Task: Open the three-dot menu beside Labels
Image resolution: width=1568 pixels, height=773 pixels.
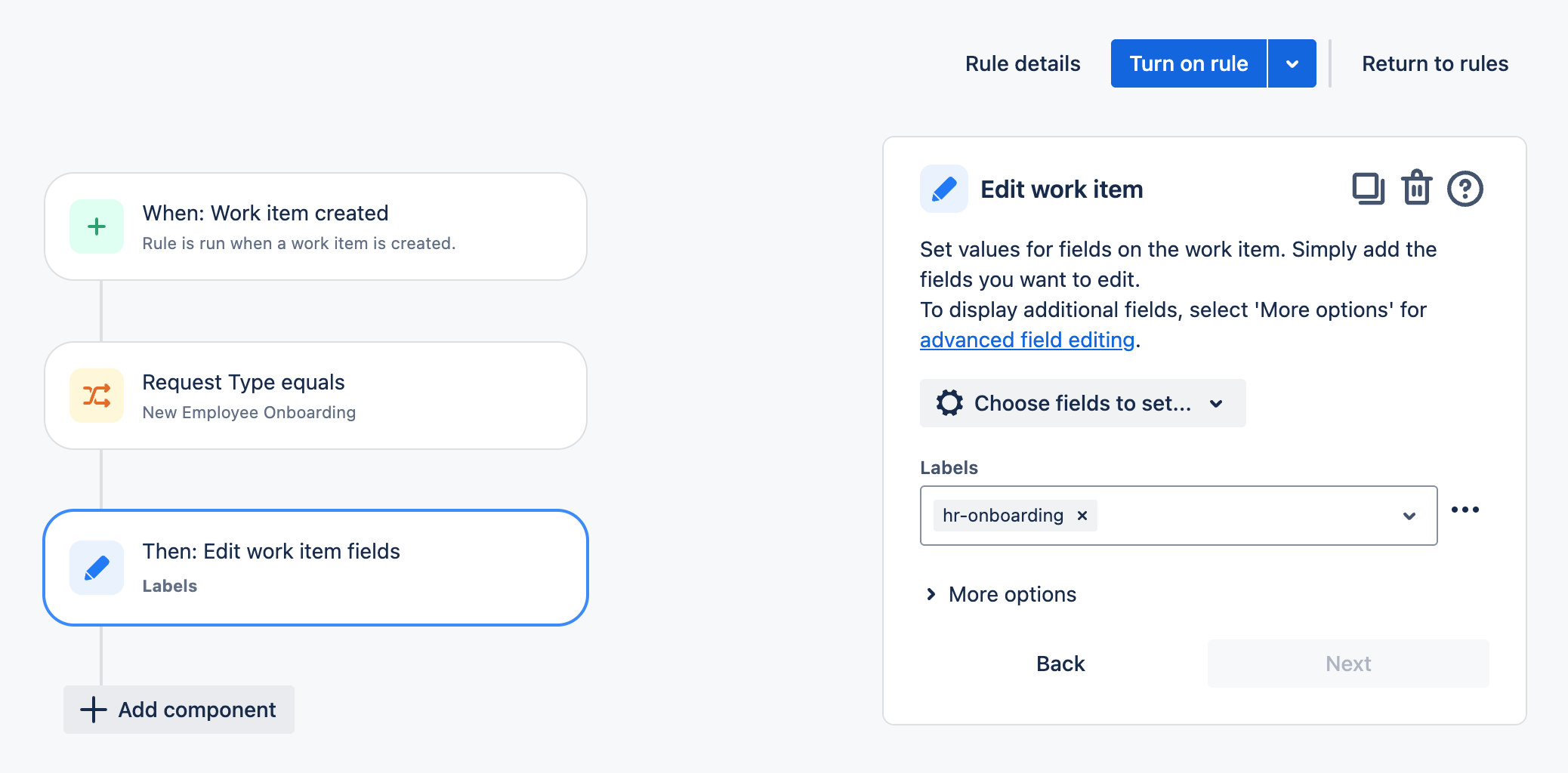Action: coord(1465,510)
